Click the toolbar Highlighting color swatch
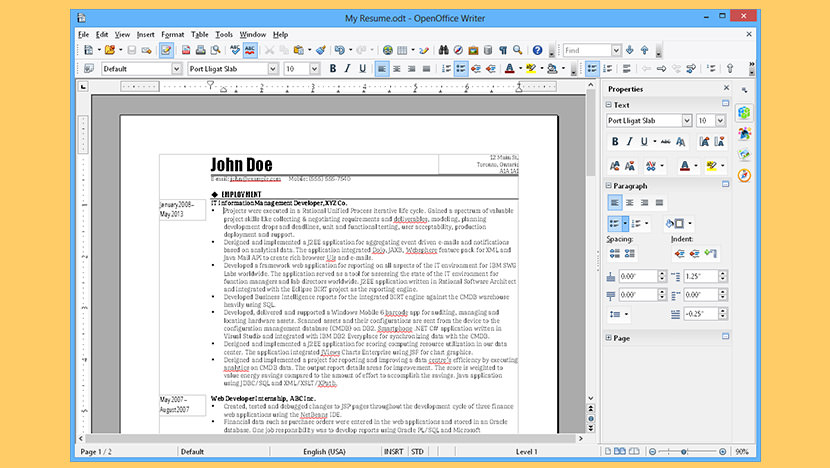Image resolution: width=830 pixels, height=468 pixels. pyautogui.click(x=531, y=69)
